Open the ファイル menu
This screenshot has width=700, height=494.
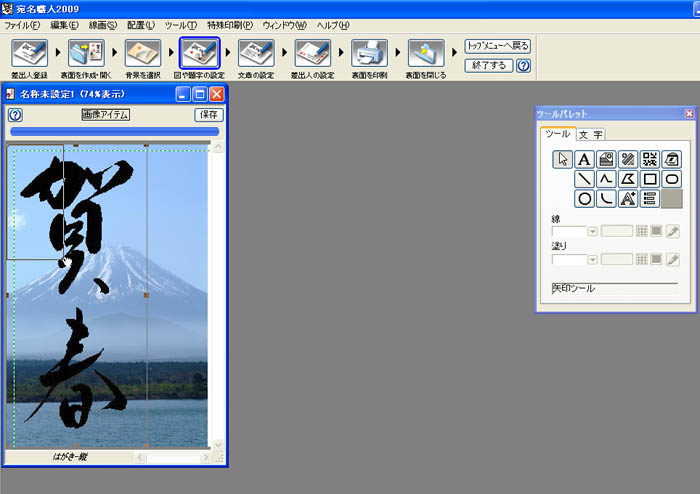23,24
